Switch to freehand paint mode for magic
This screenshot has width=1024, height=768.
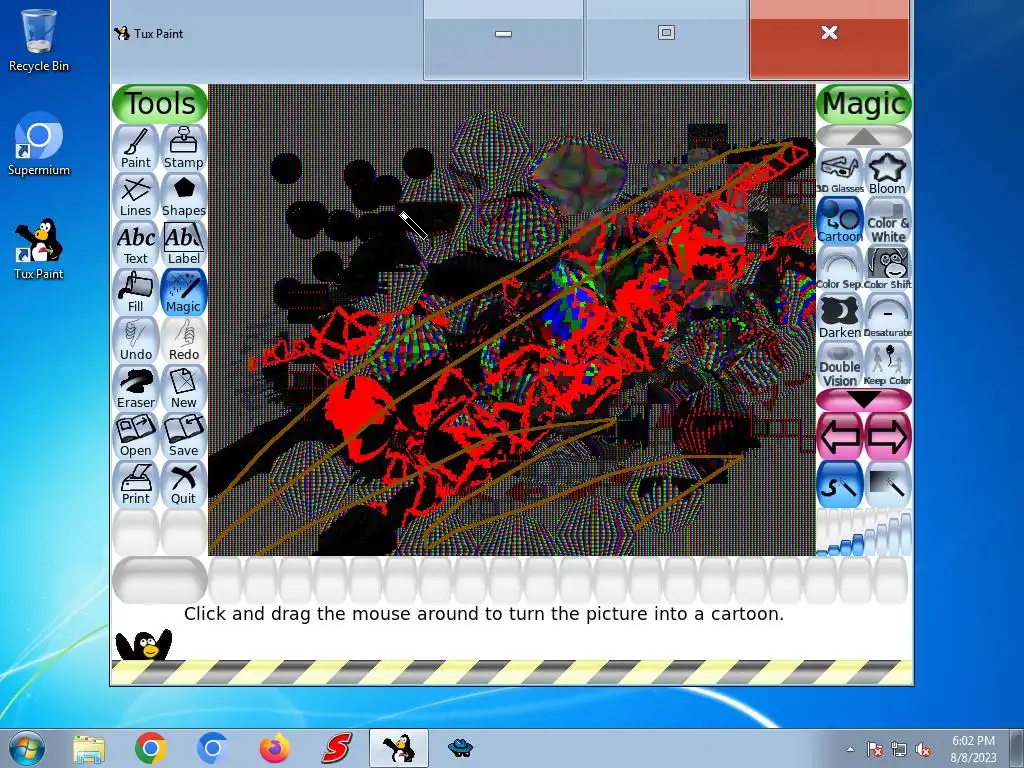840,484
